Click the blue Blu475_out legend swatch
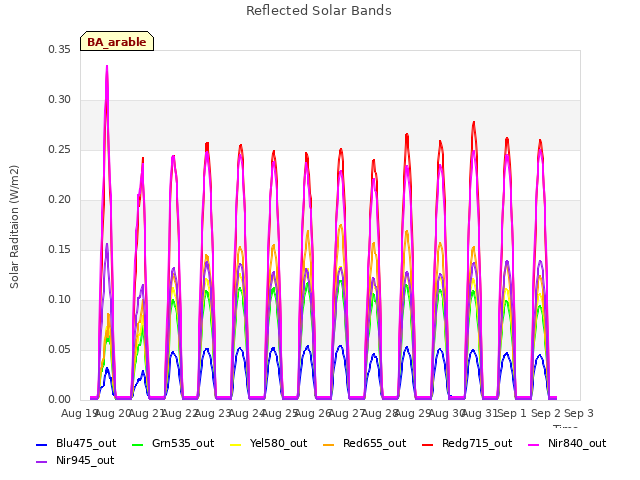This screenshot has height=480, width=640. coord(42,444)
